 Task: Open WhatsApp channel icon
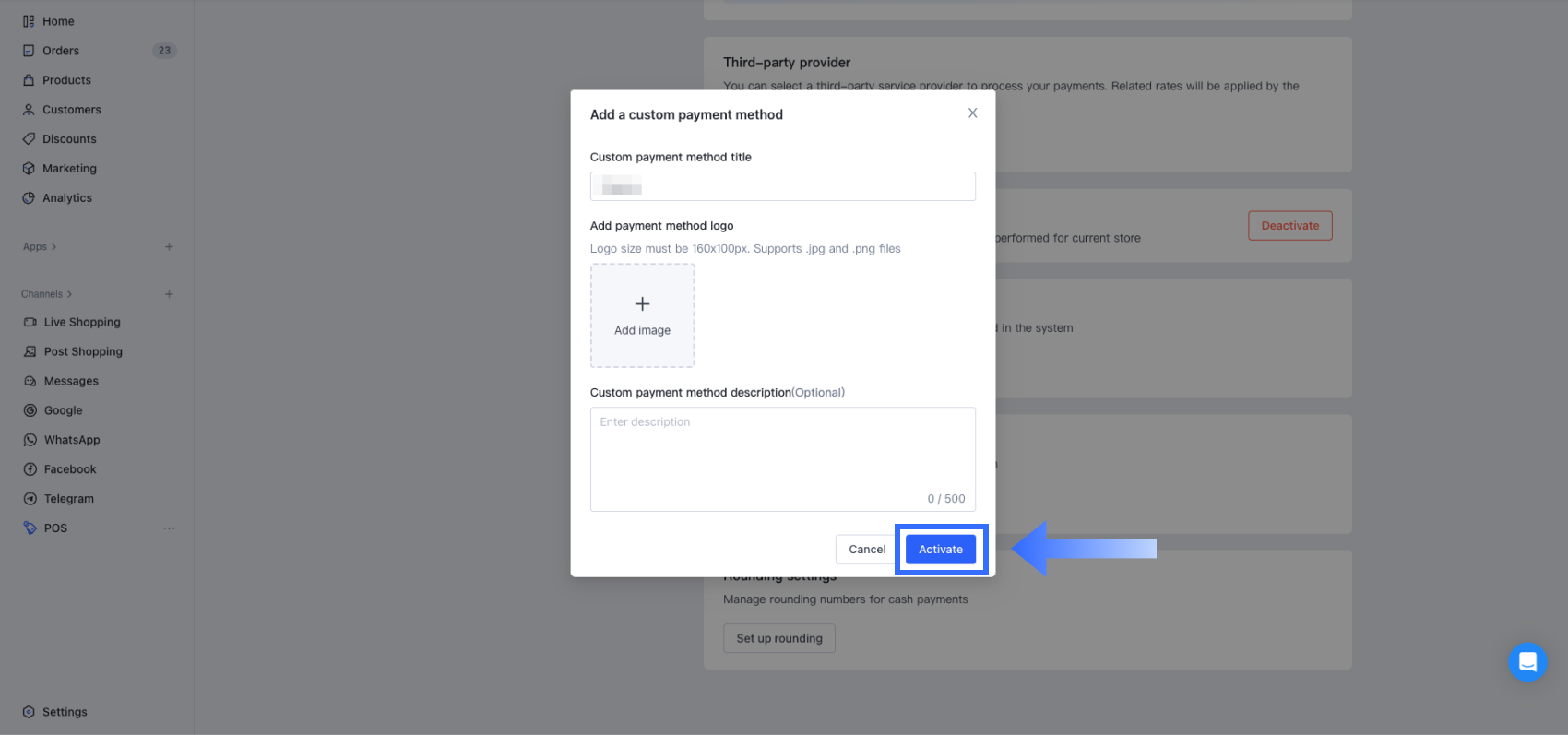pyautogui.click(x=30, y=440)
